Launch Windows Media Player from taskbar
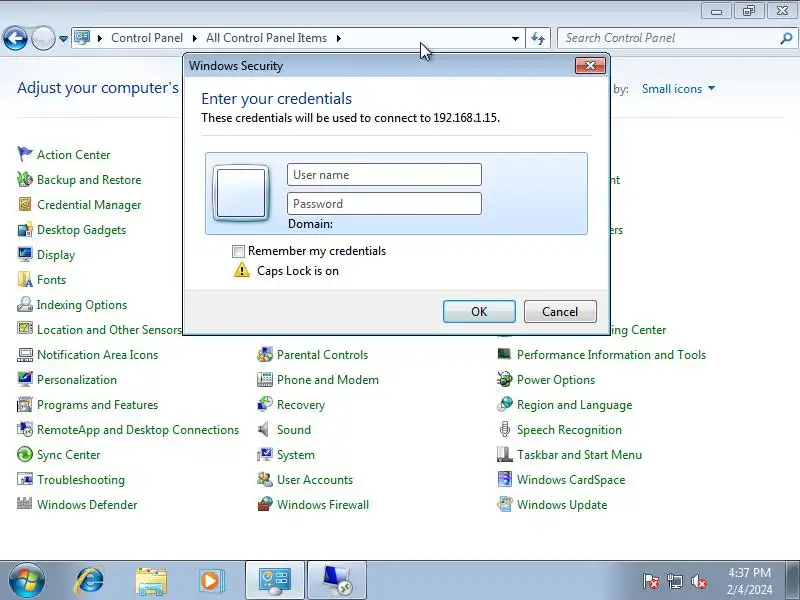800x600 pixels. coord(210,581)
